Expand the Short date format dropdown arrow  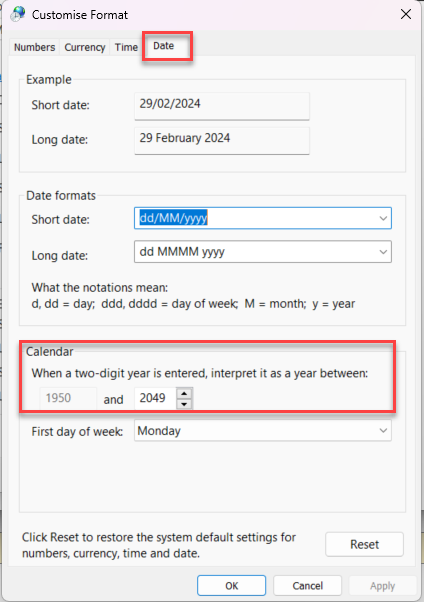point(383,218)
